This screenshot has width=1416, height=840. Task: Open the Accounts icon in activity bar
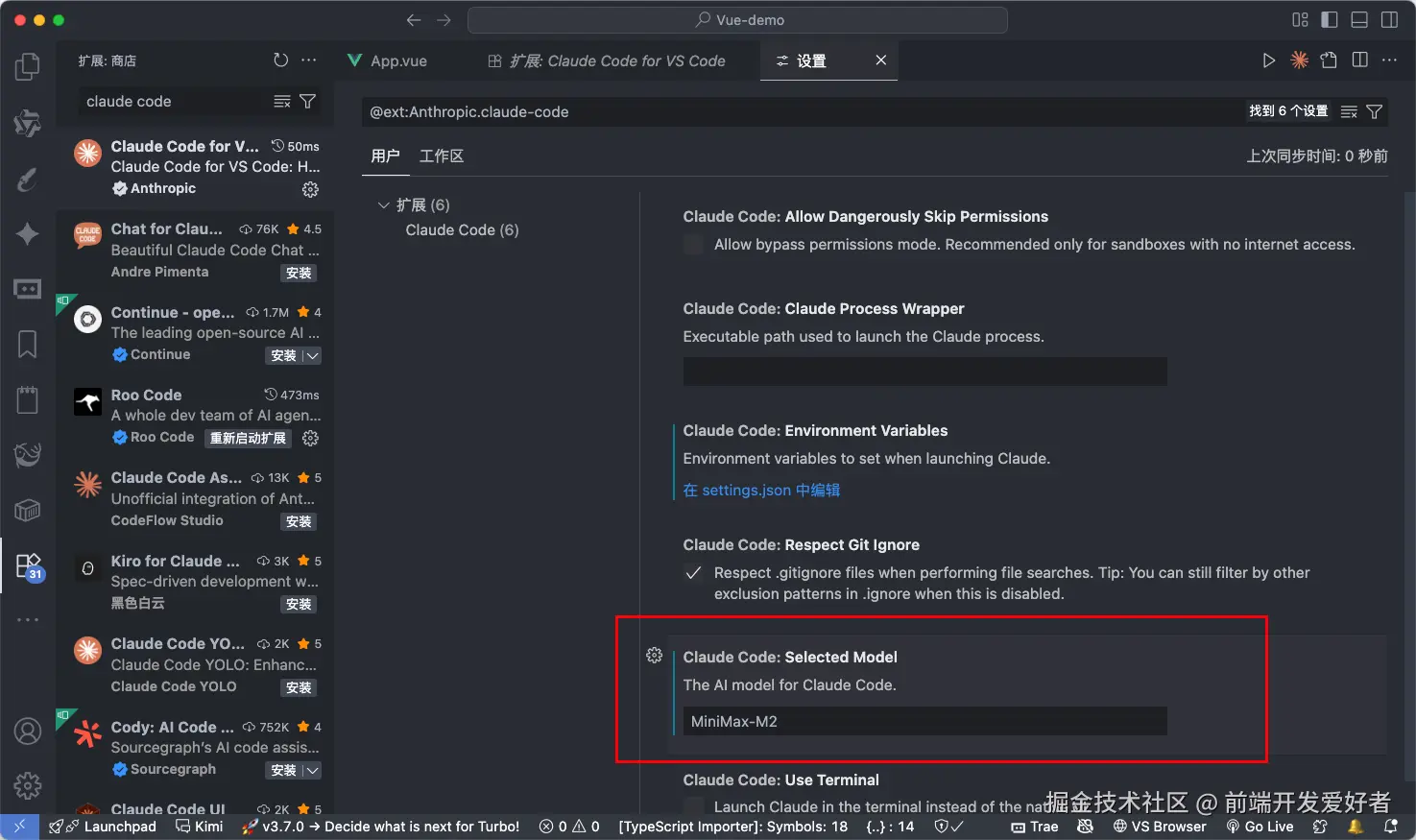(28, 732)
